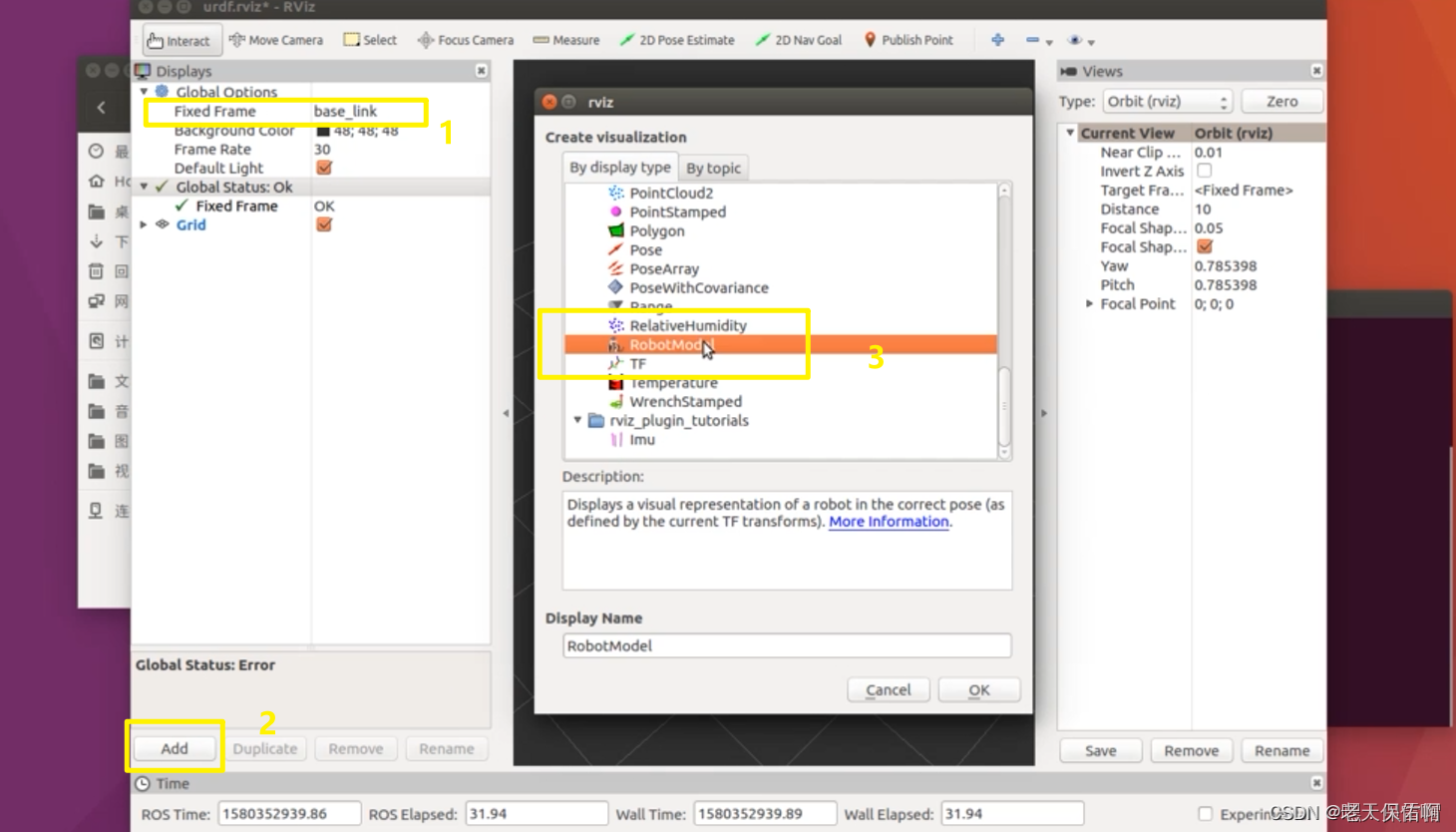Click the RelativeHumidity icon
The height and width of the screenshot is (832, 1456).
616,325
